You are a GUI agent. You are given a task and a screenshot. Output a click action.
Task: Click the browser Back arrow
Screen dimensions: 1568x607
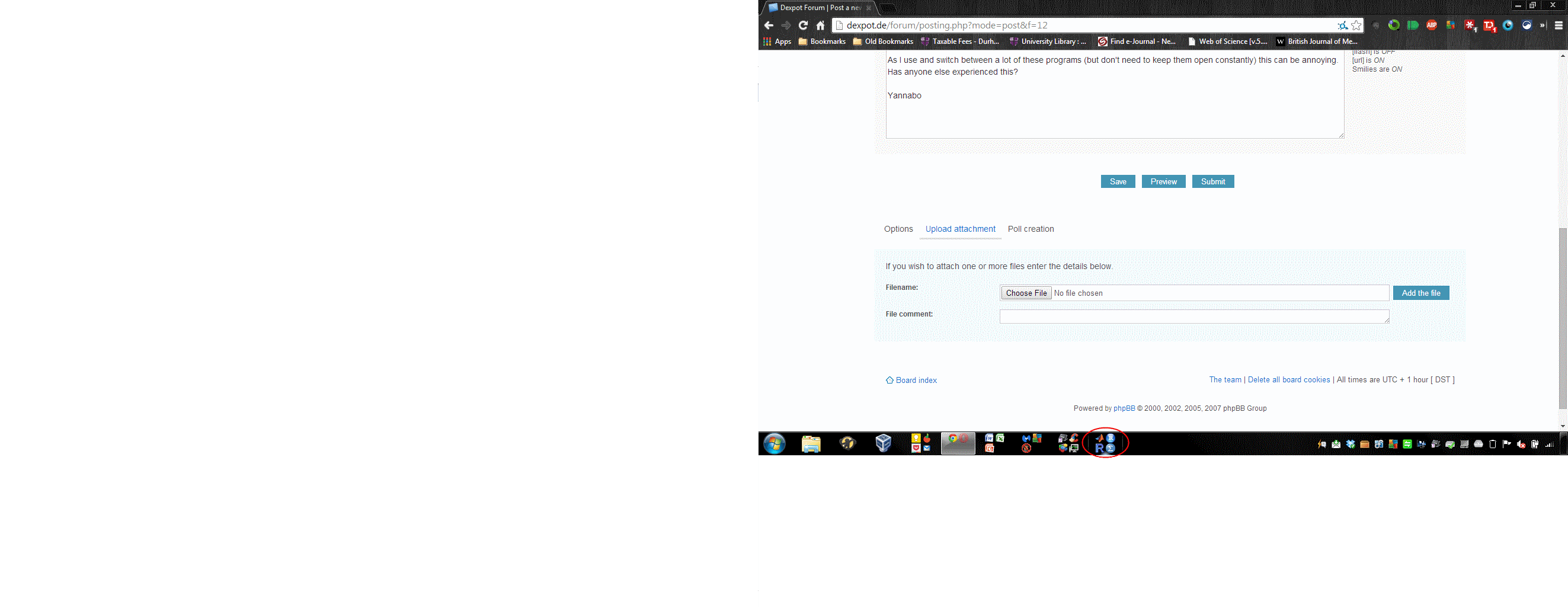pos(769,25)
